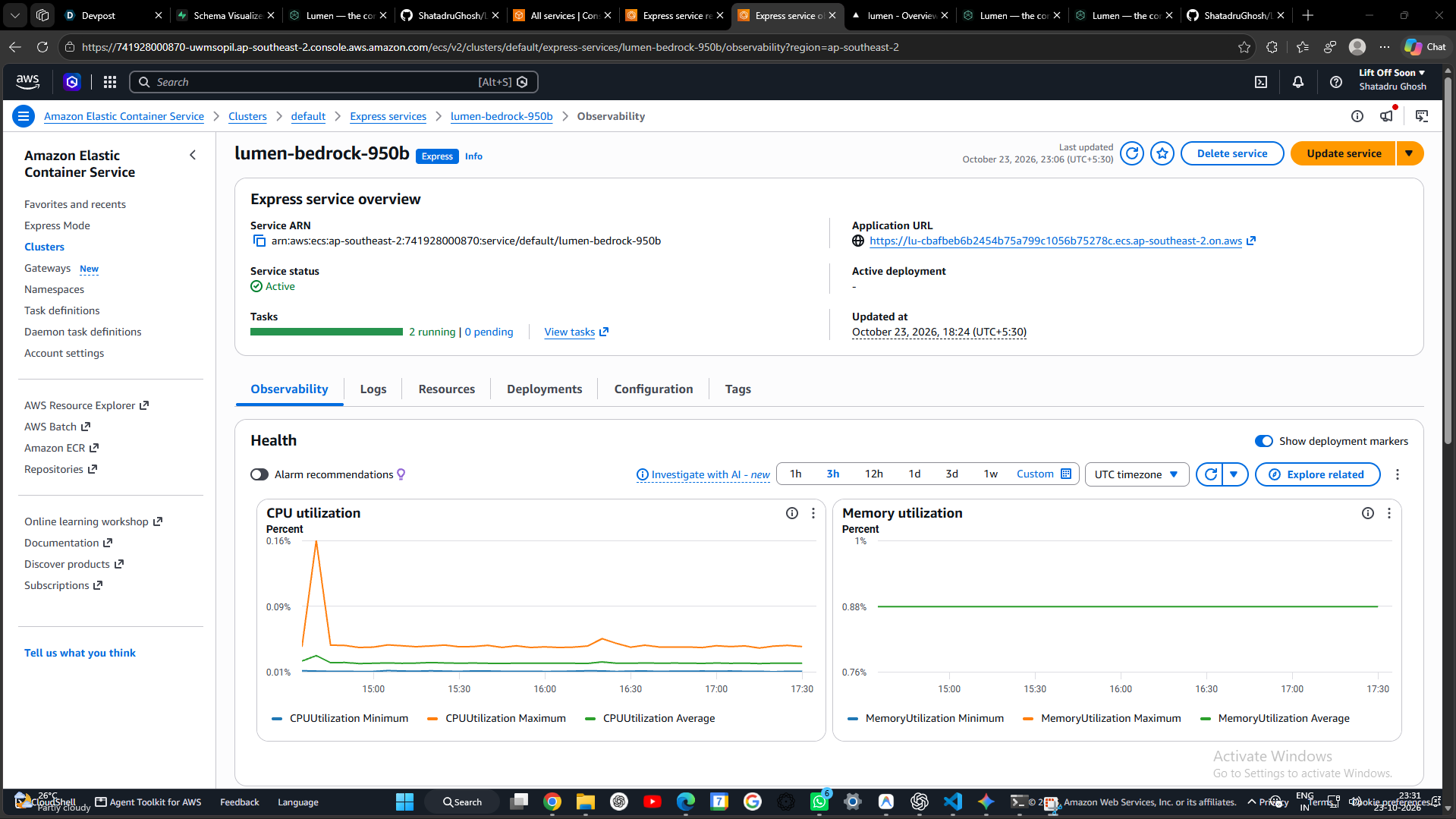
Task: Open the notifications bell
Action: (x=1298, y=82)
